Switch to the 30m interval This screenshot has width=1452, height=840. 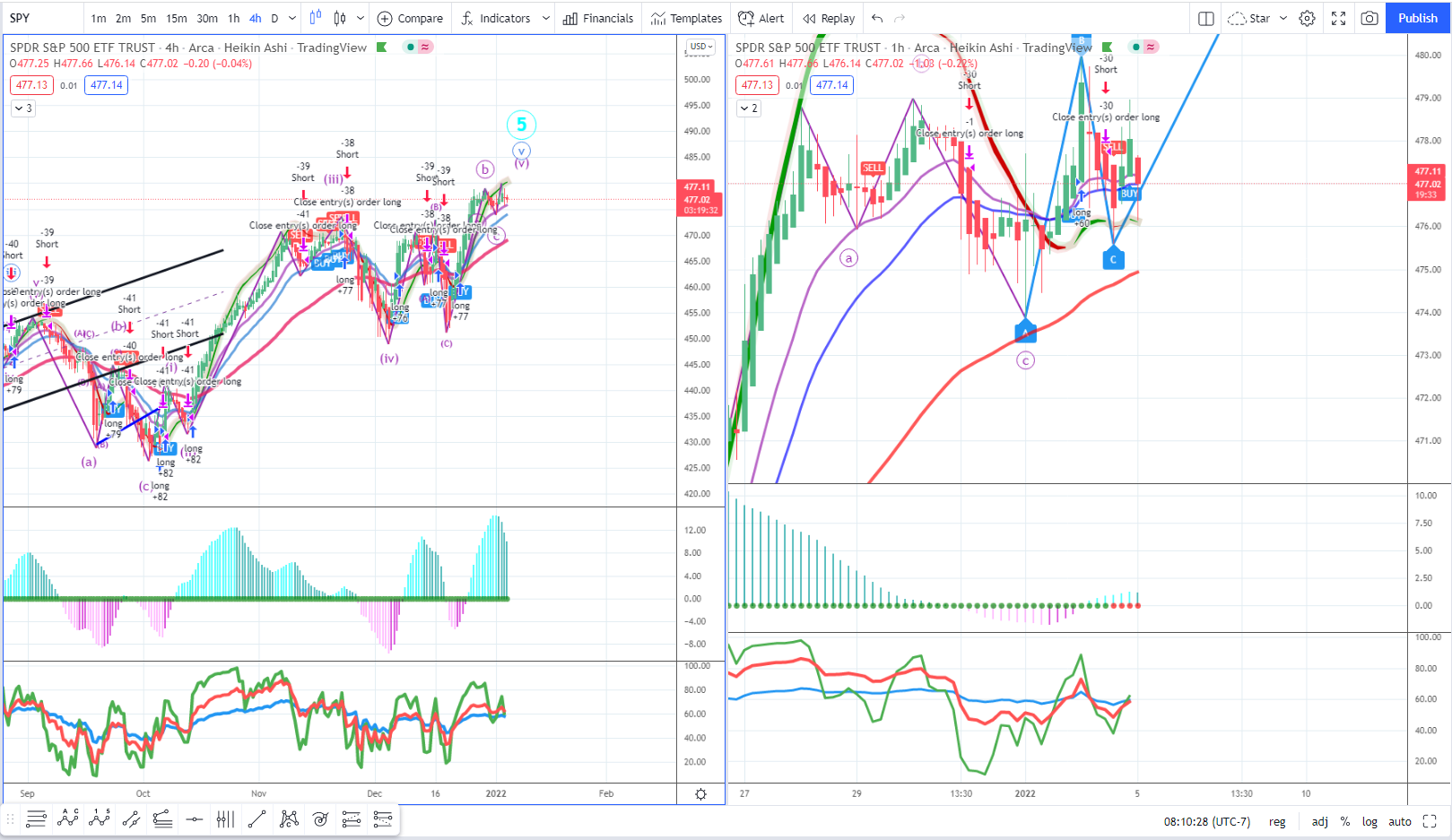tap(207, 18)
